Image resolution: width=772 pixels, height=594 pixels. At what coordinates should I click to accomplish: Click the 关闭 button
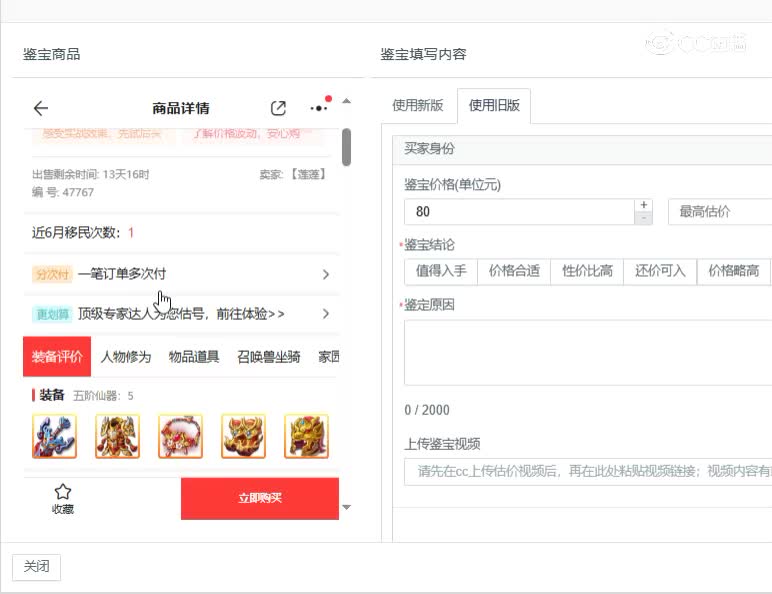tap(36, 567)
